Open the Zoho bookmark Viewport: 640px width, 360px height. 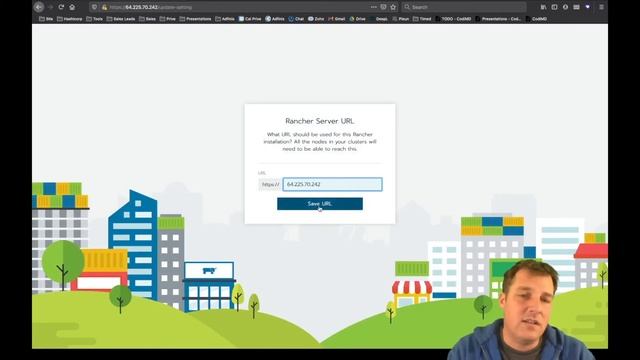click(x=316, y=19)
